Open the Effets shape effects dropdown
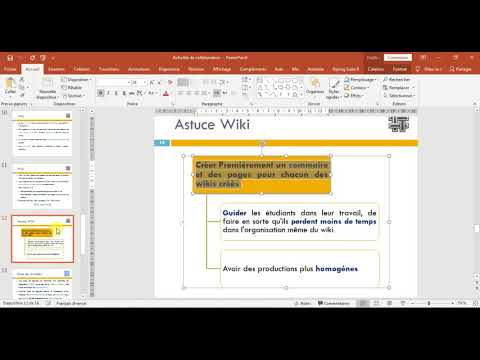Screen dimensions: 480x360 [x=354, y=96]
